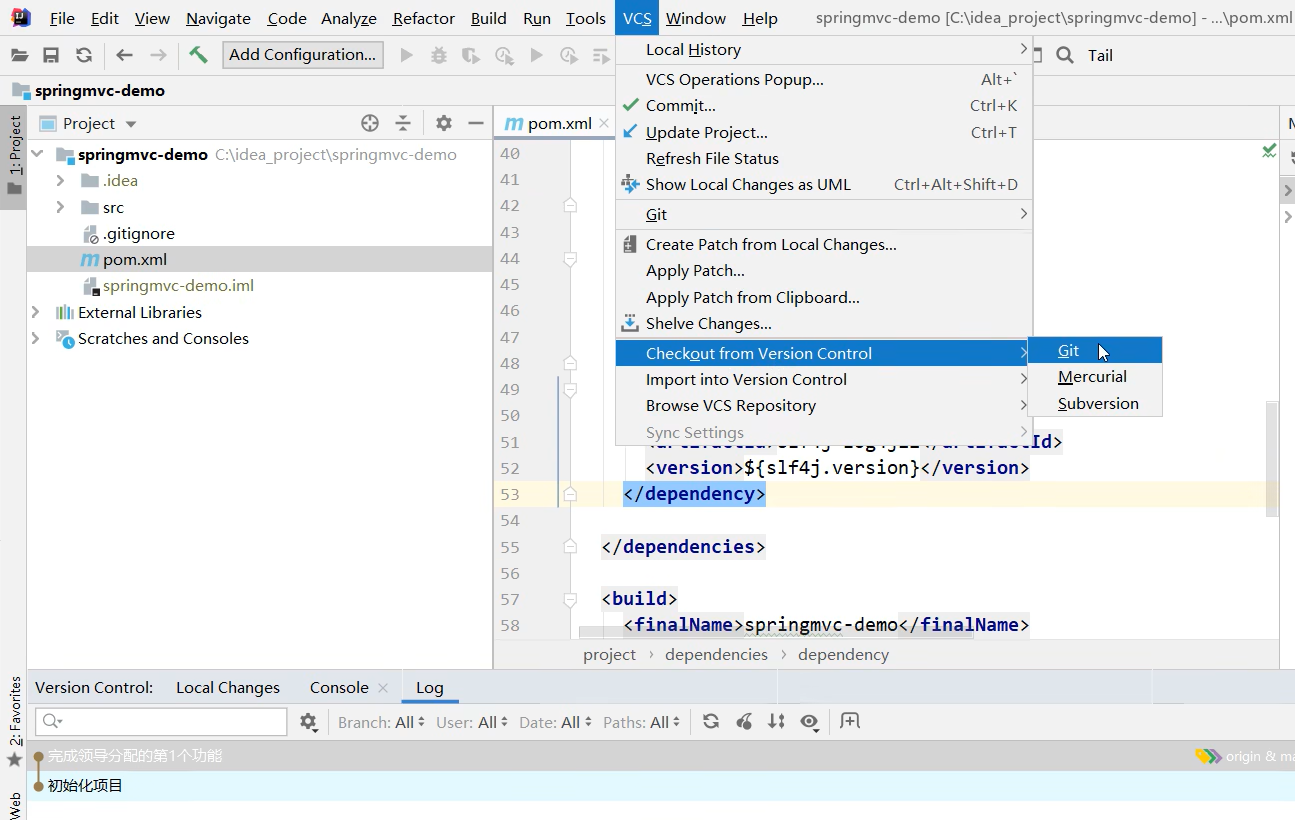Collapse the springmvc-demo project root
This screenshot has height=820, width=1295.
click(38, 155)
